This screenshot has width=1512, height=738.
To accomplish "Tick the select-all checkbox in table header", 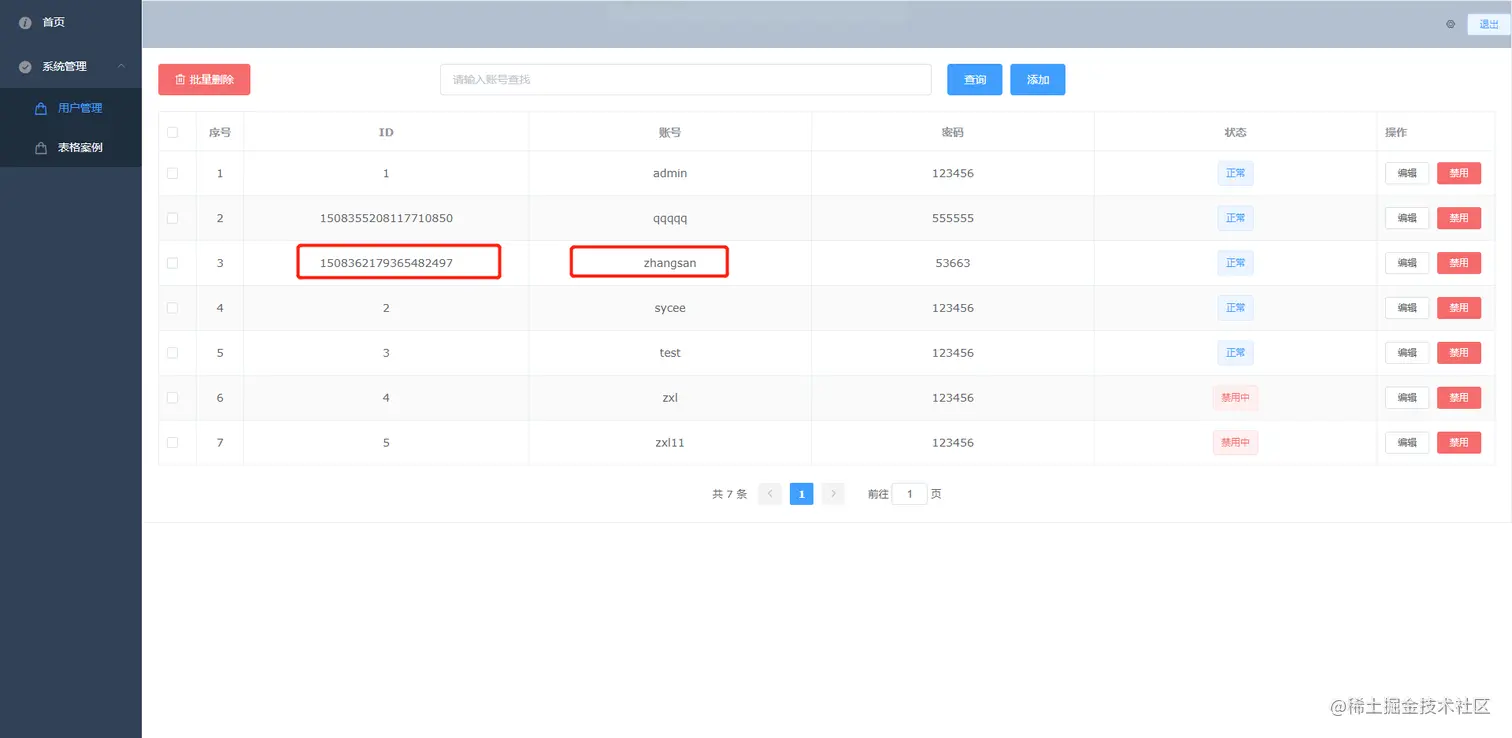I will click(x=173, y=132).
